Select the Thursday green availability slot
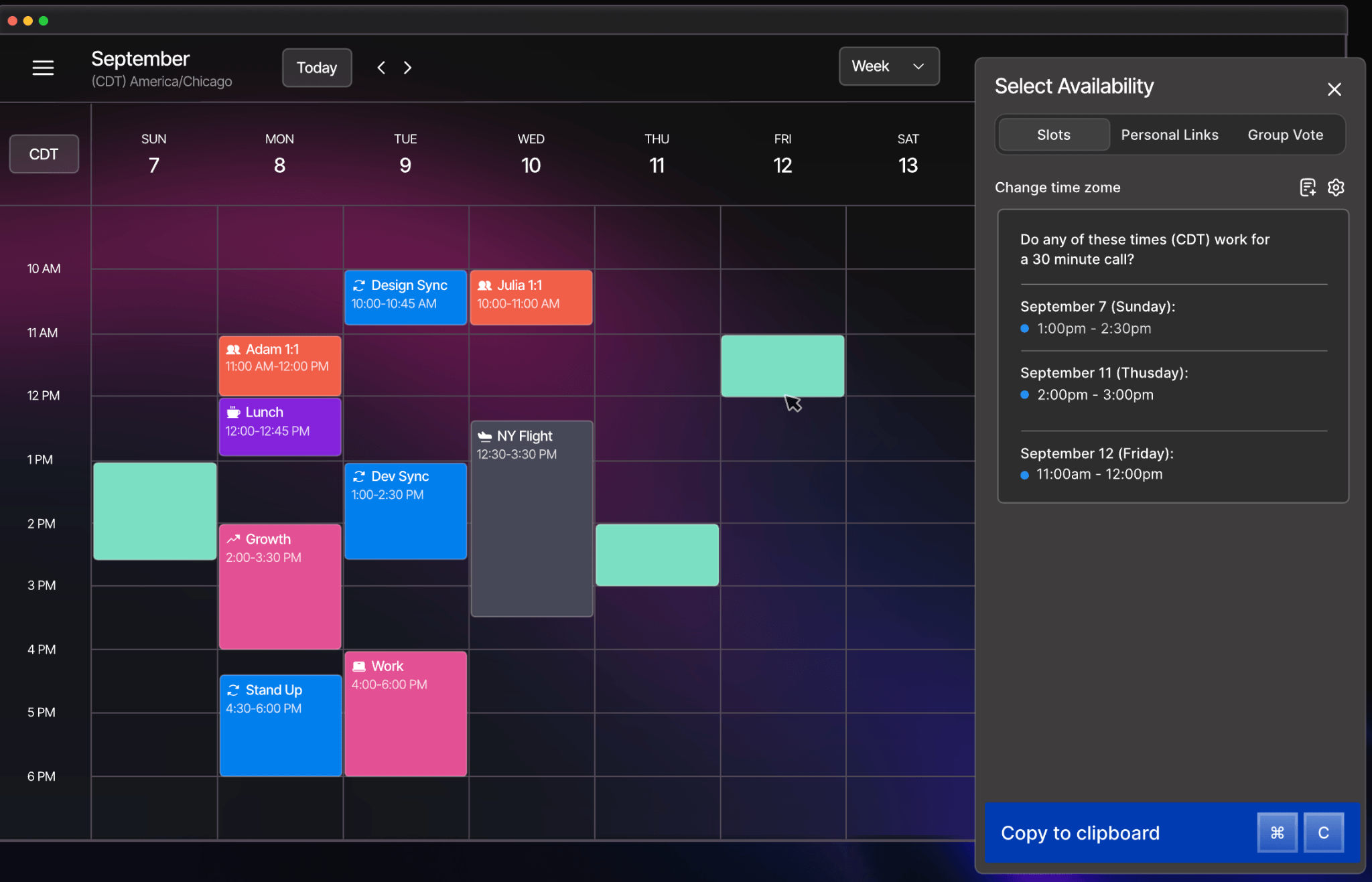This screenshot has height=882, width=1372. [x=657, y=555]
